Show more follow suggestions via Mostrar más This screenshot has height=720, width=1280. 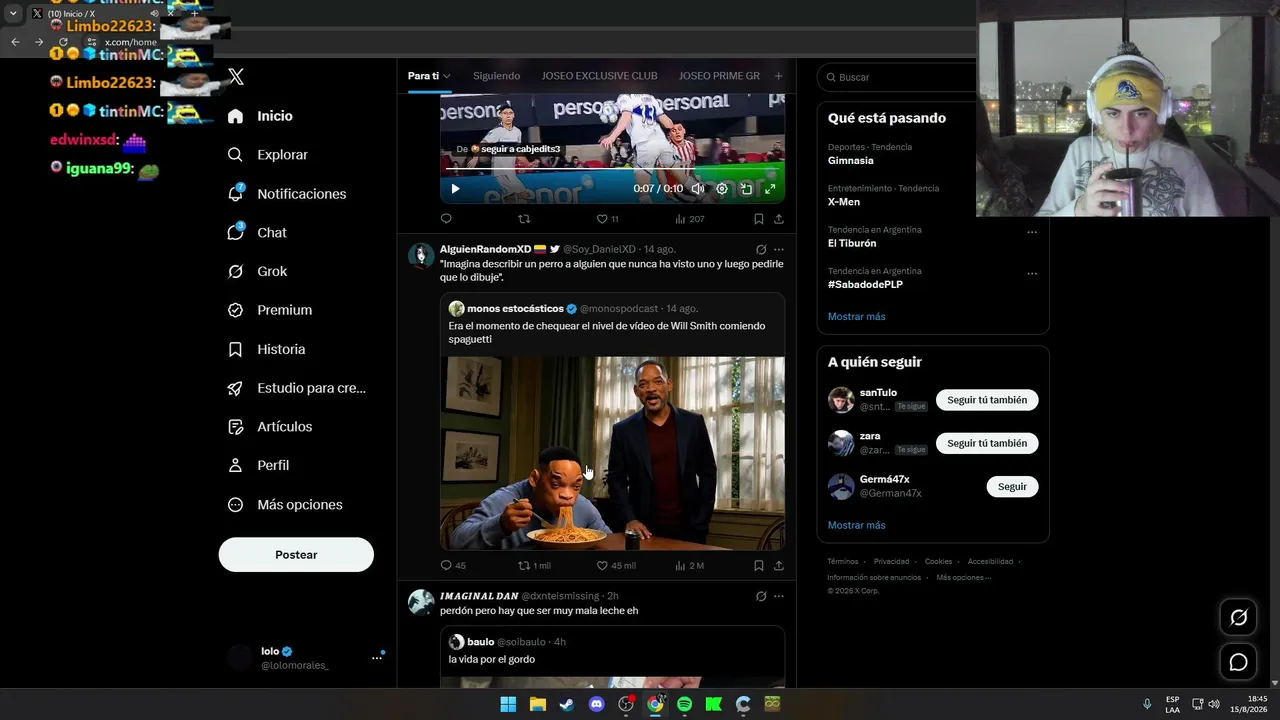tap(856, 525)
